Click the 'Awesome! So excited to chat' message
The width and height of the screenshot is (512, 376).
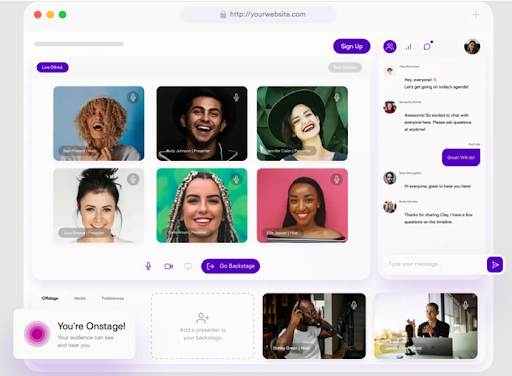click(438, 122)
